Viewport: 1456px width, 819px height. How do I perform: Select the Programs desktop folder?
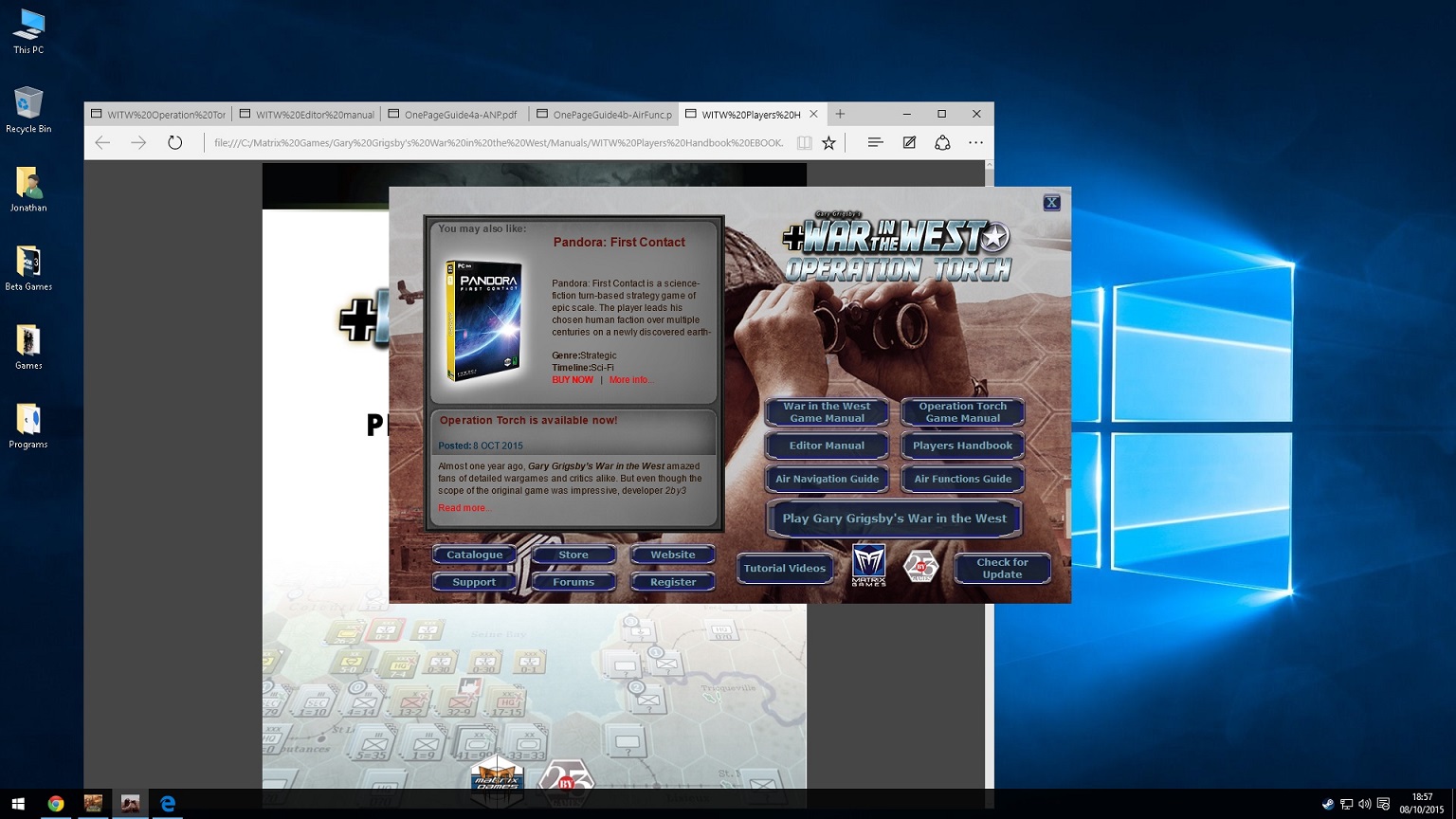28,425
